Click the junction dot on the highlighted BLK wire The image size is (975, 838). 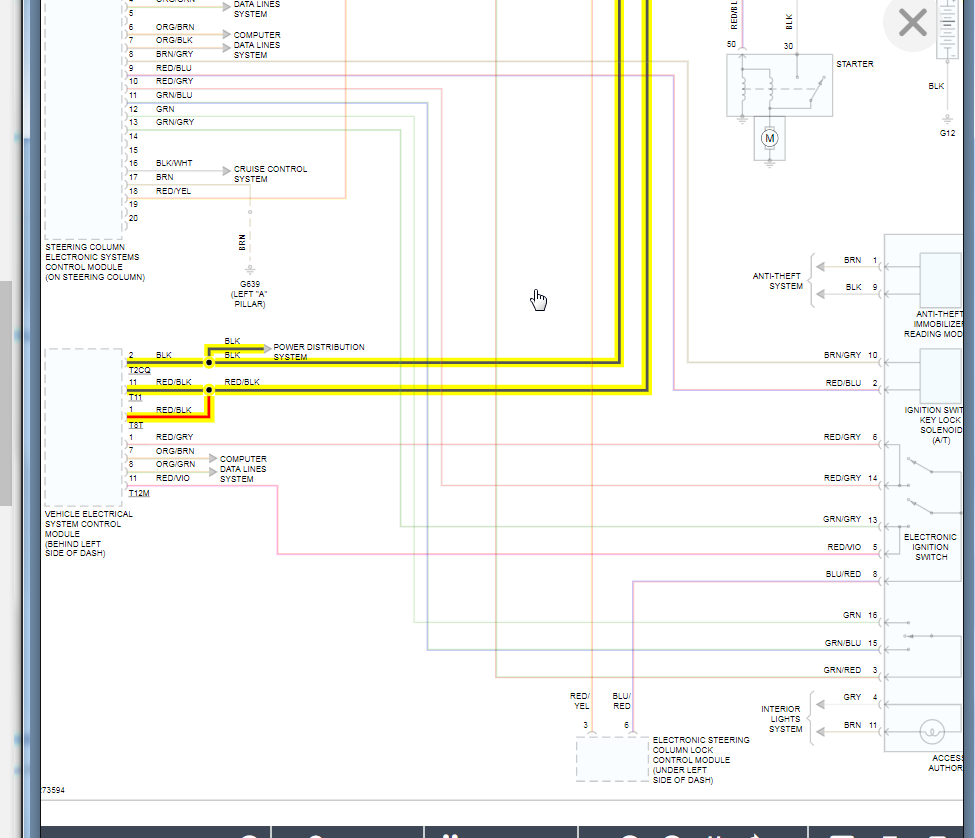point(209,362)
